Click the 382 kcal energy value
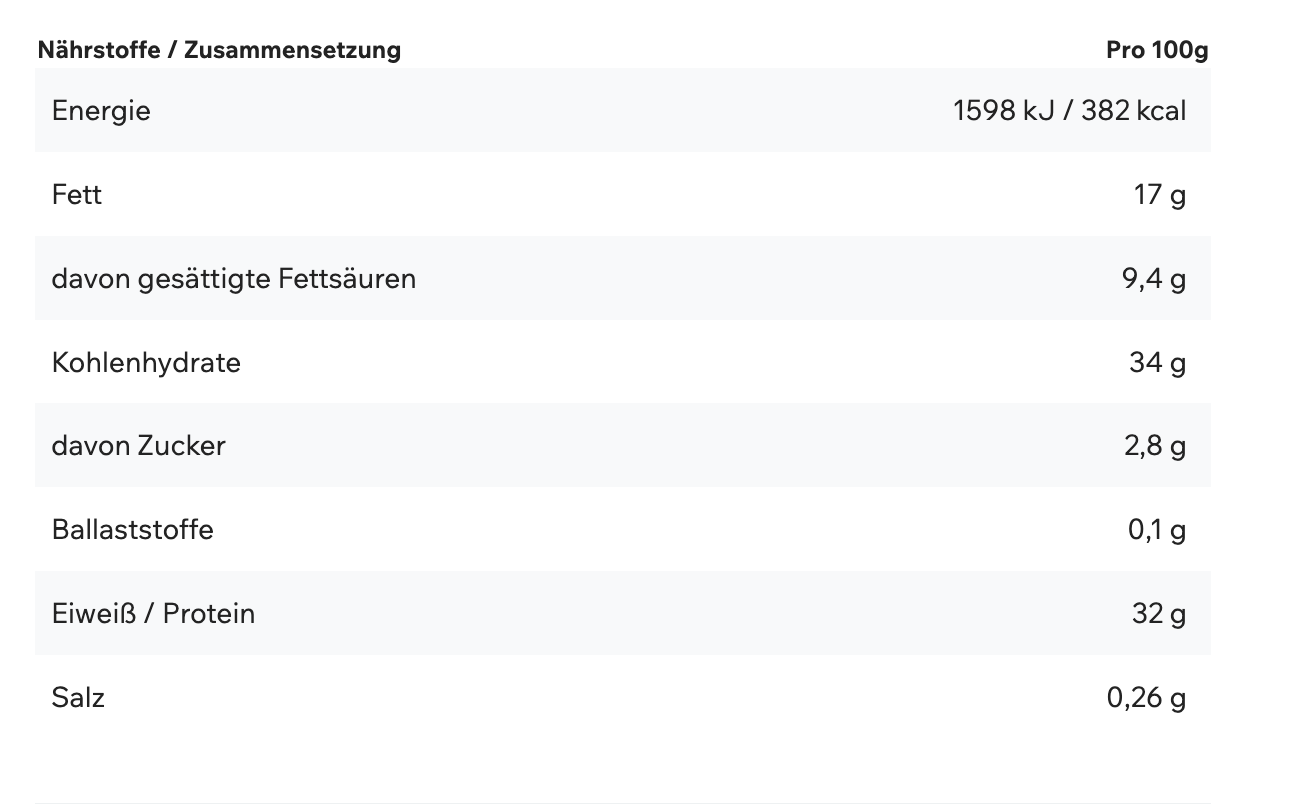This screenshot has height=804, width=1316. [1133, 110]
